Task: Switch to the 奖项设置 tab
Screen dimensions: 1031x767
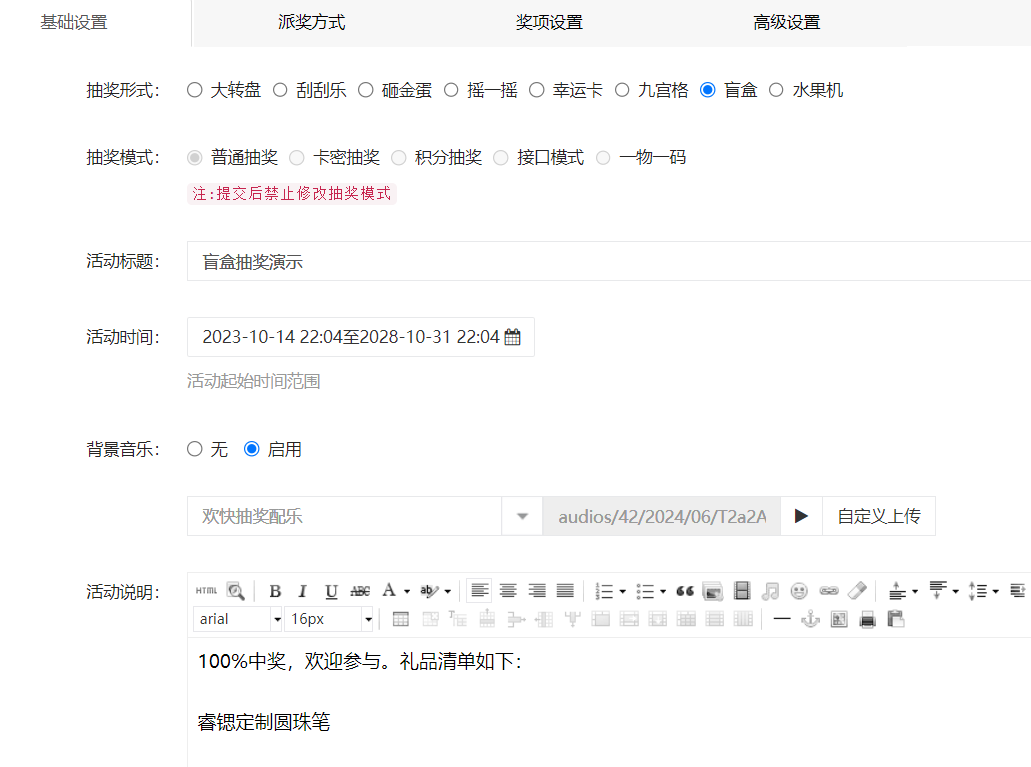Action: pyautogui.click(x=548, y=21)
